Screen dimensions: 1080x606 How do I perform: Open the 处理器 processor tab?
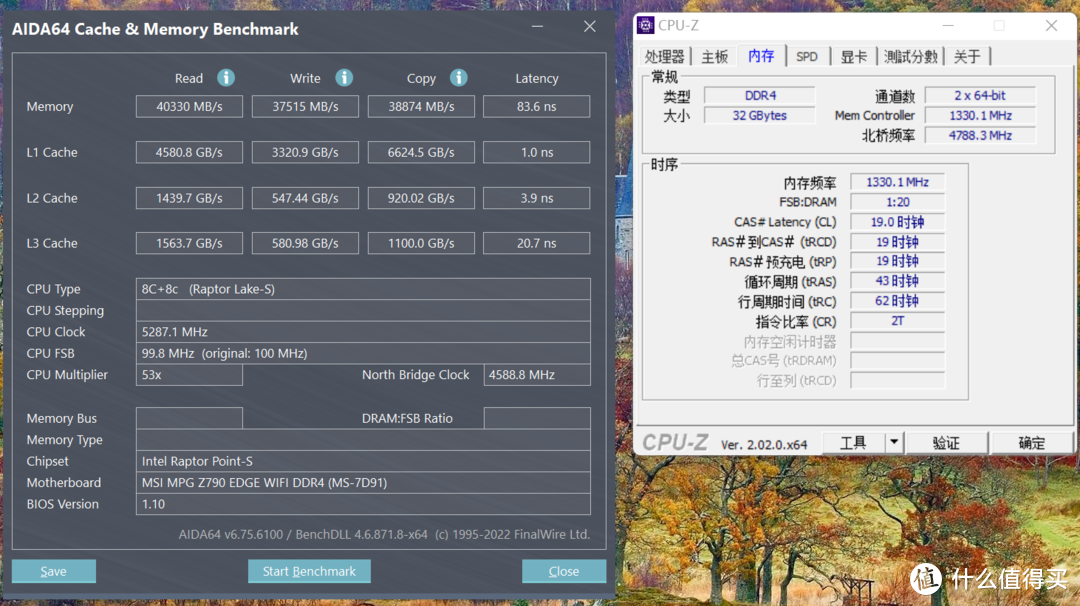click(x=664, y=57)
